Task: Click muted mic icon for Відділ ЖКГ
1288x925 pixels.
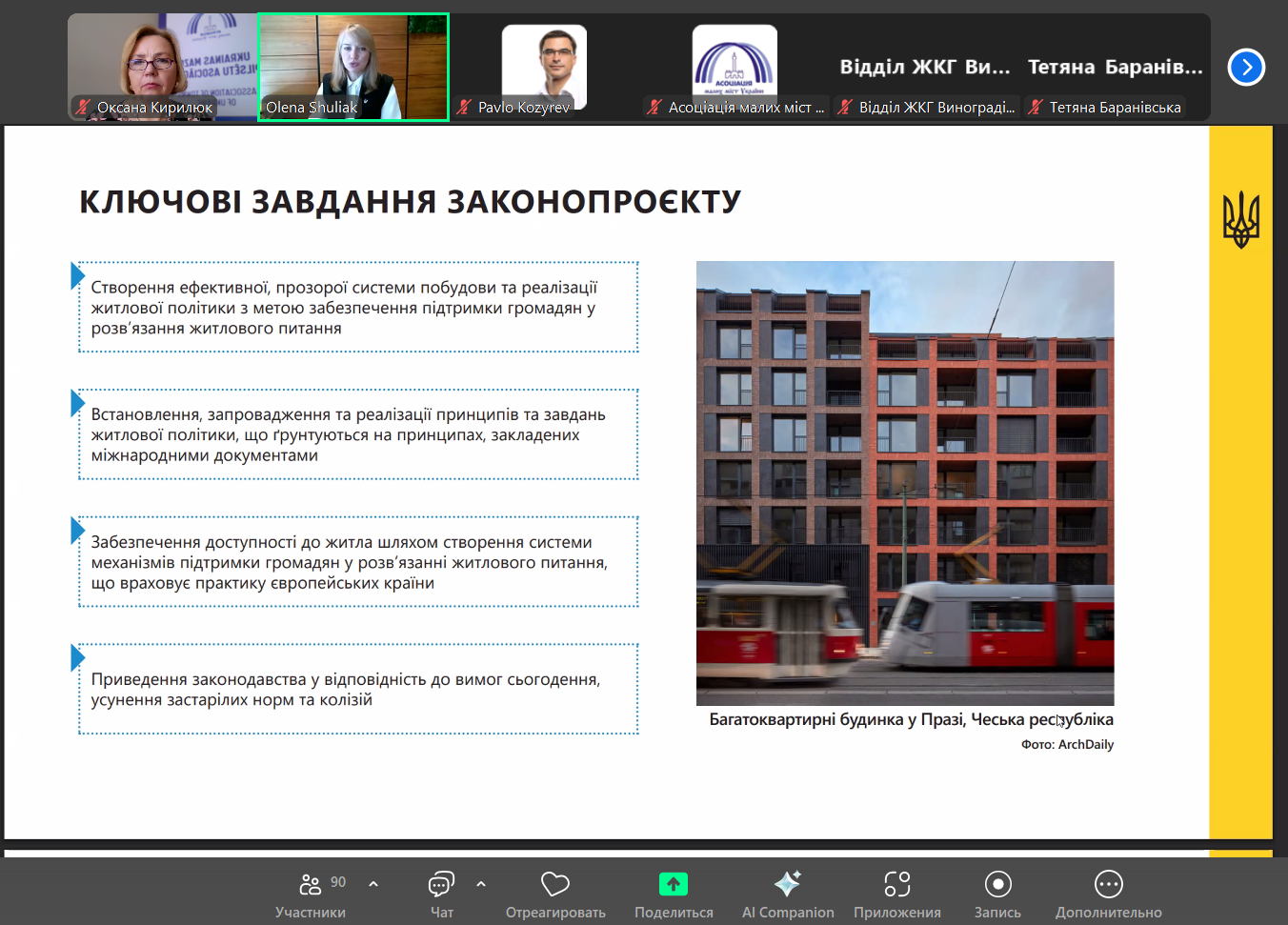Action: coord(845,107)
